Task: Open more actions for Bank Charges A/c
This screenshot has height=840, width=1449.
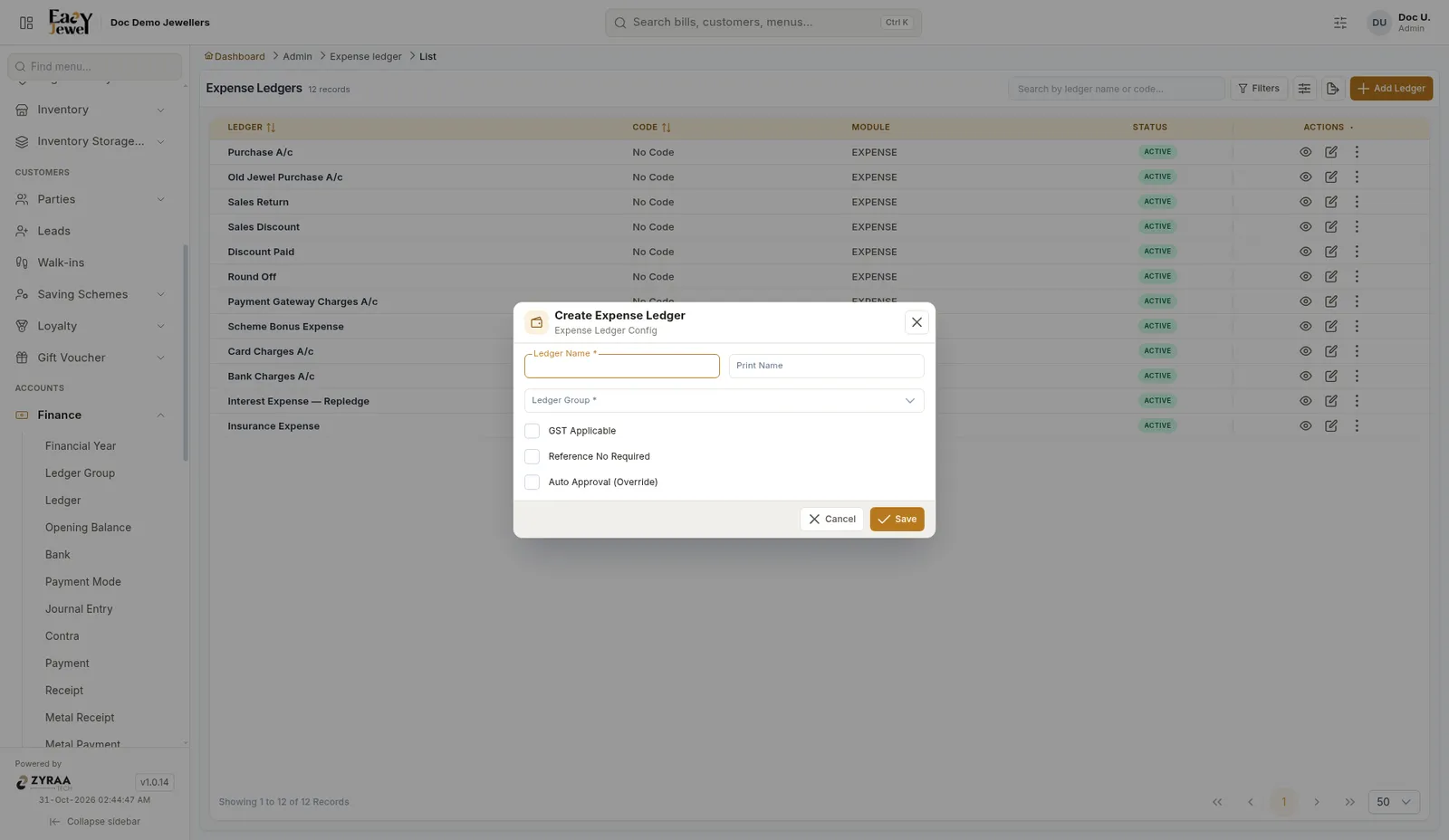Action: (1357, 376)
